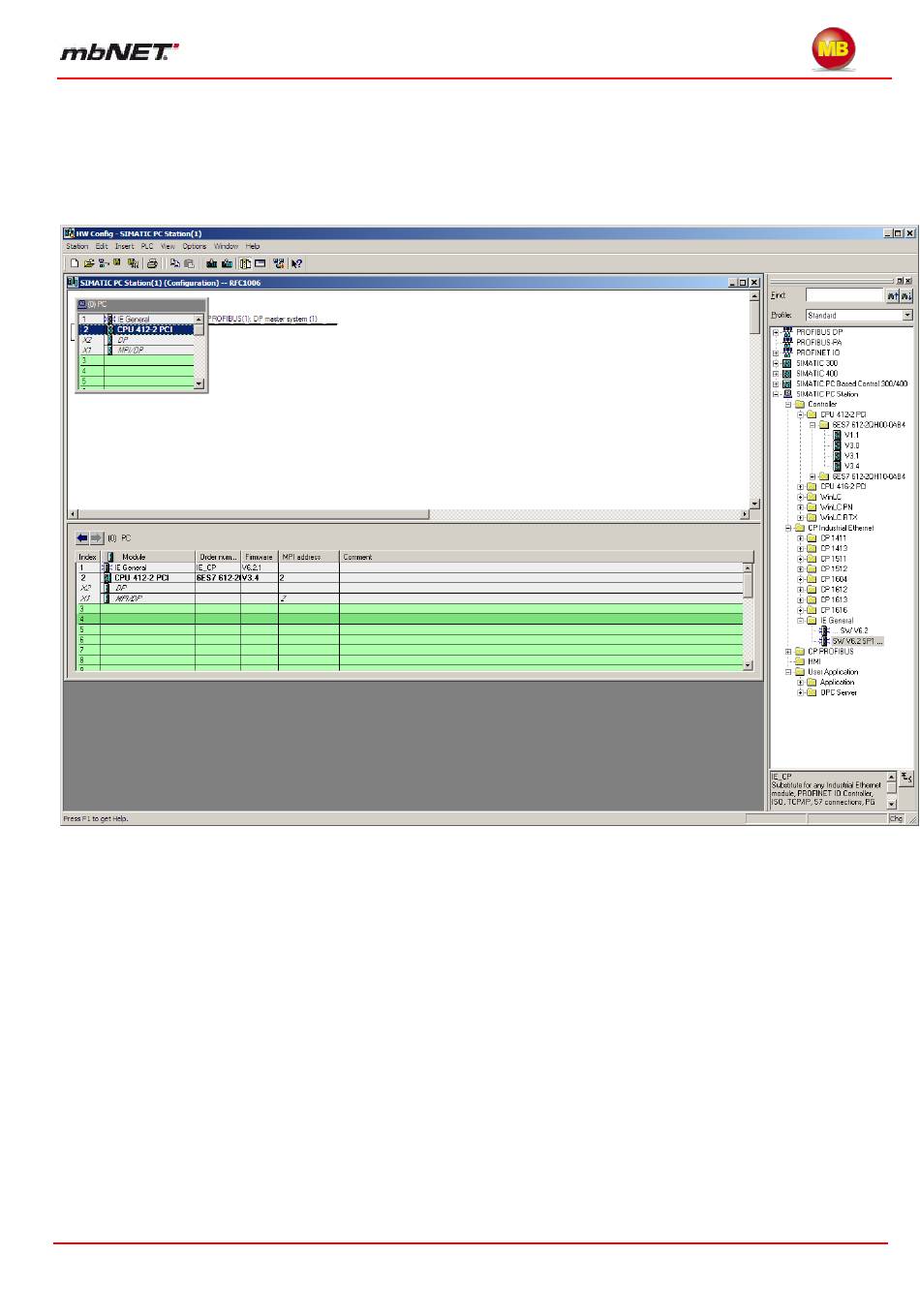
Task: Click the rack view scroll-down arrow
Action: pos(199,383)
